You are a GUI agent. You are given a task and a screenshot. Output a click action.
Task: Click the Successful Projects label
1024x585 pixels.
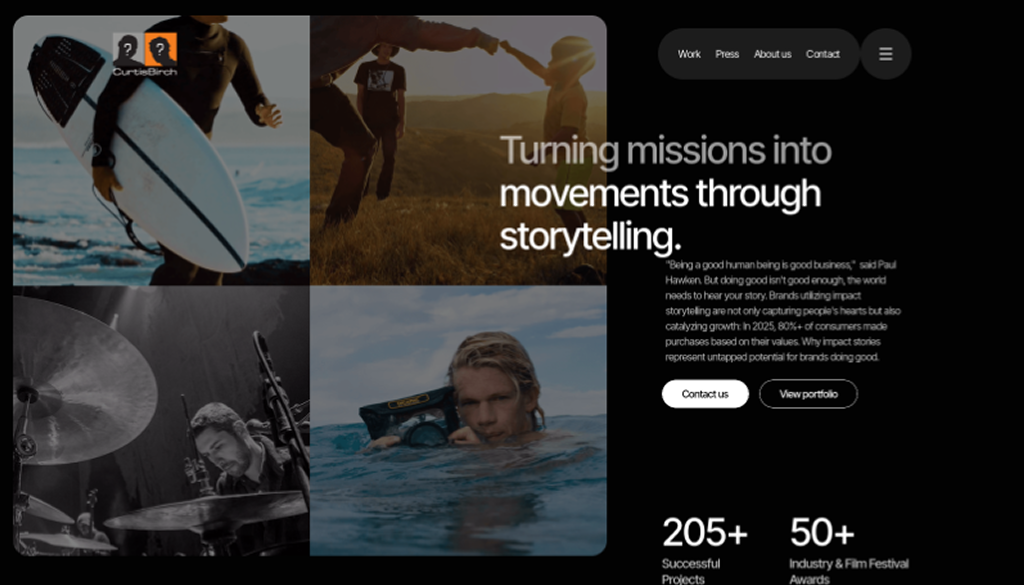[x=691, y=571]
